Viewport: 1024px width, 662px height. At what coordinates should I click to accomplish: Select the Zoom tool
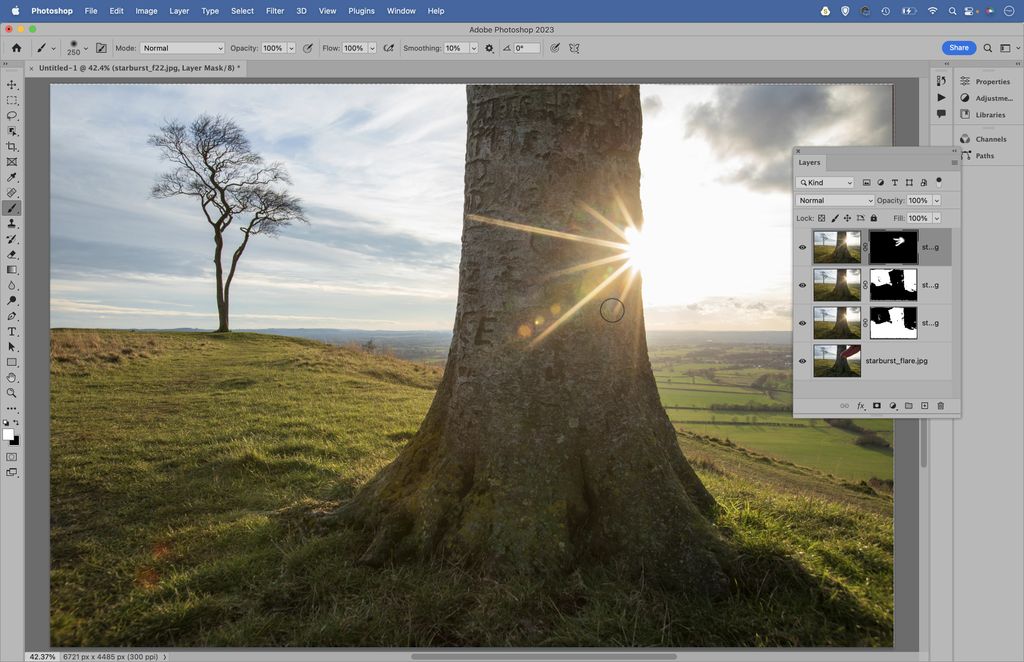[x=12, y=393]
